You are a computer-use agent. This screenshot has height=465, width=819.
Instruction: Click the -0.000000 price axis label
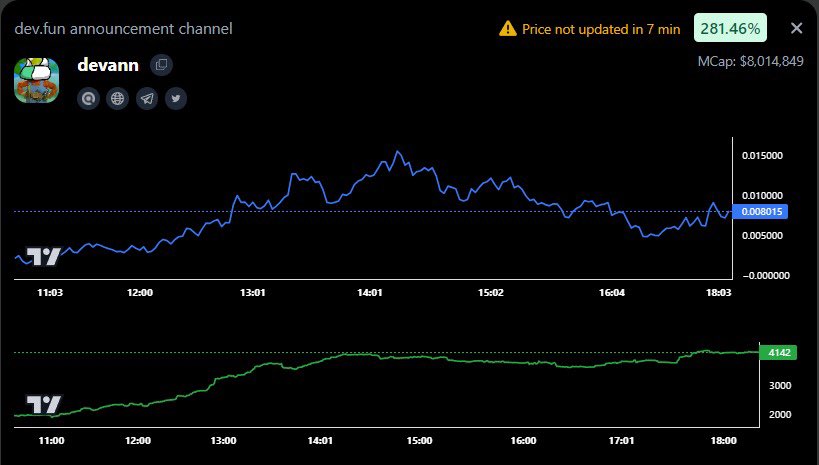pos(764,276)
